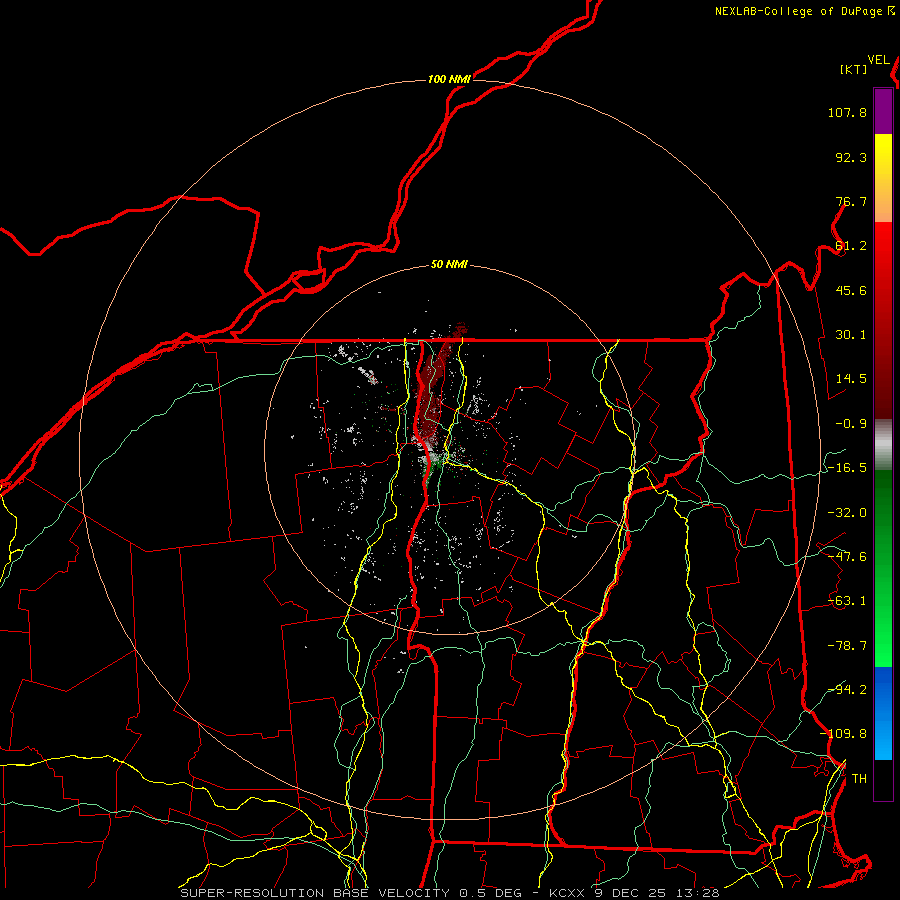Click the 107.8 velocity scale value
Screen dimensions: 900x900
(847, 112)
